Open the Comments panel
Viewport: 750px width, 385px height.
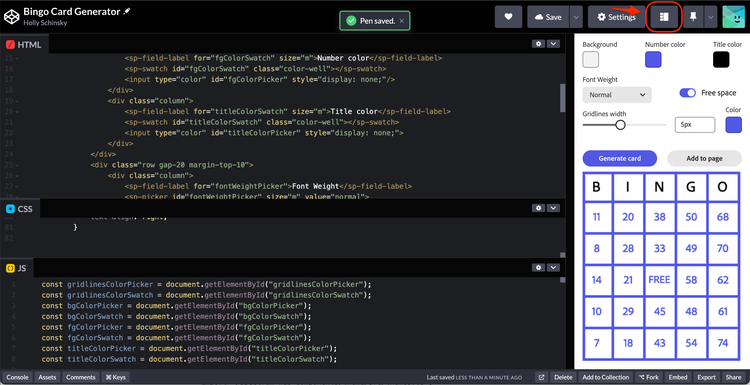[x=81, y=377]
